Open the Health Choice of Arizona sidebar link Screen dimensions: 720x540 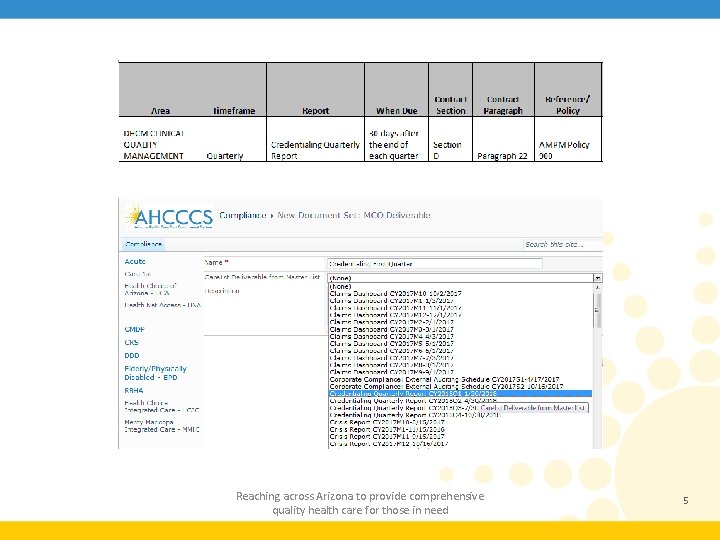pyautogui.click(x=150, y=289)
